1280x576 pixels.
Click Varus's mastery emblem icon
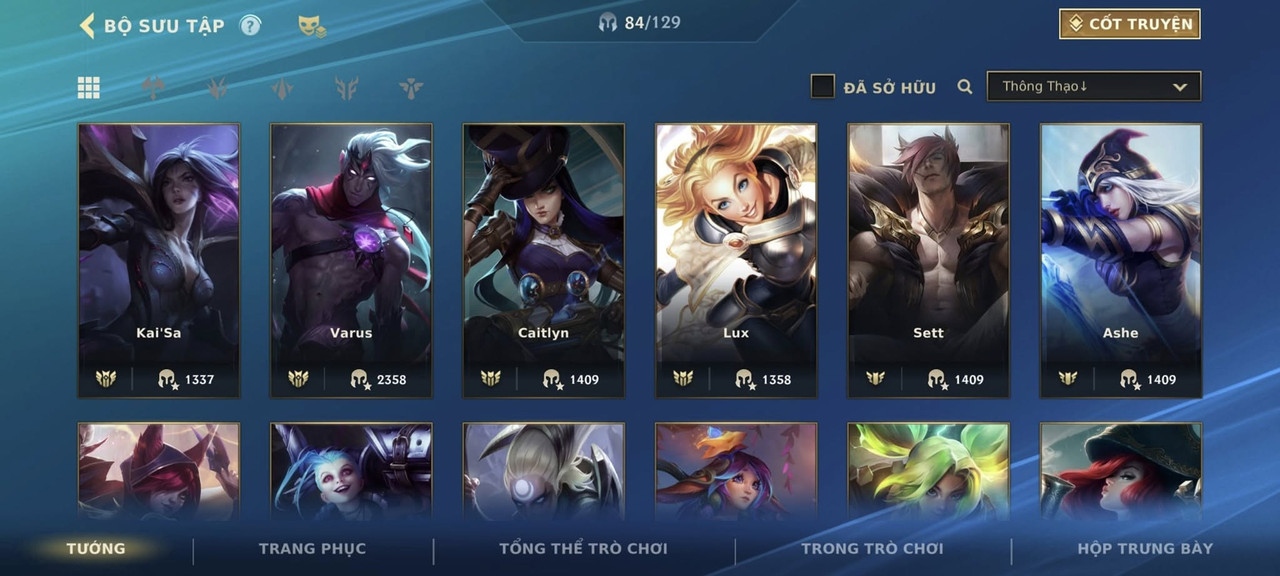click(x=298, y=379)
